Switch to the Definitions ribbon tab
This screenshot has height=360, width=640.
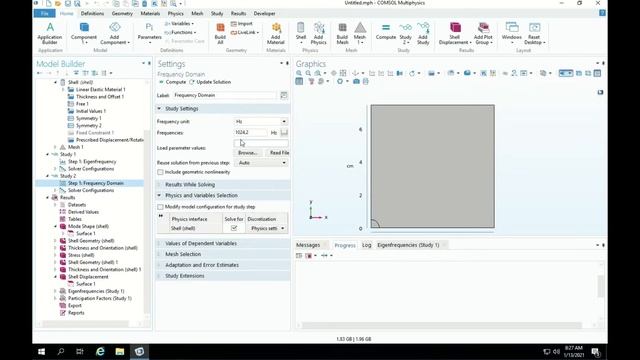point(92,13)
